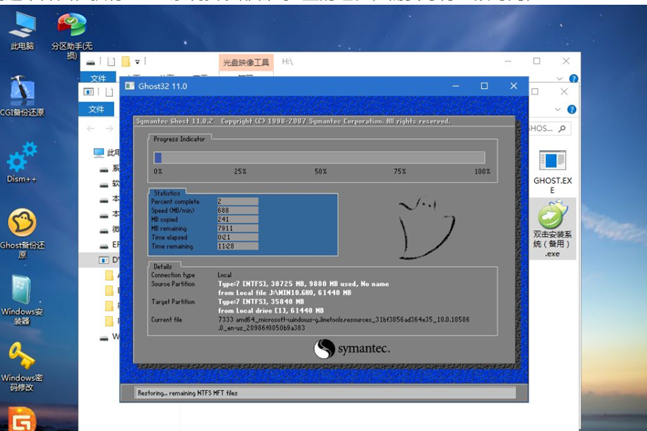Close the Ghost32 11.0 window
This screenshot has width=647, height=431.
(x=513, y=86)
